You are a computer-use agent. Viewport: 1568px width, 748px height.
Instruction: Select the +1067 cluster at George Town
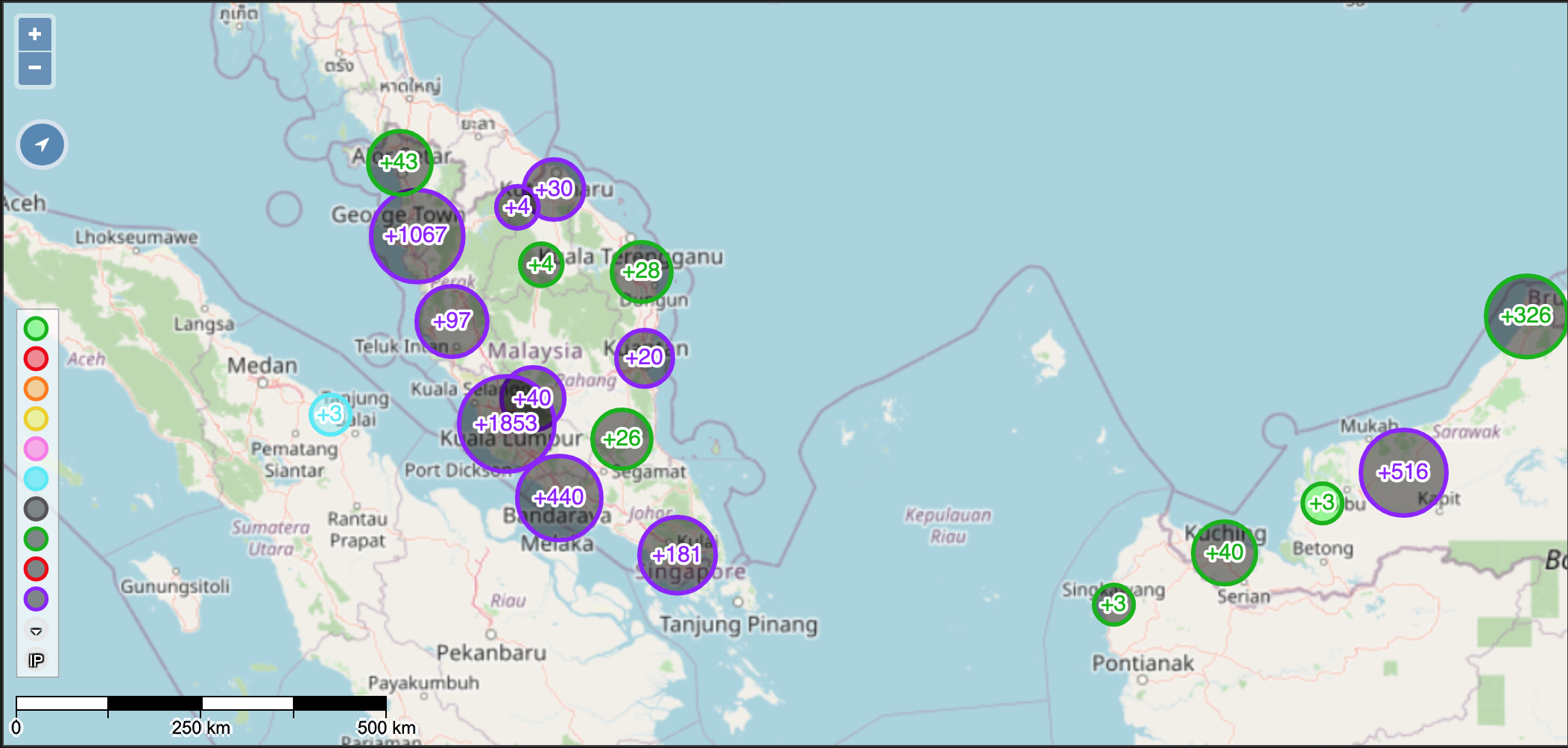coord(417,236)
